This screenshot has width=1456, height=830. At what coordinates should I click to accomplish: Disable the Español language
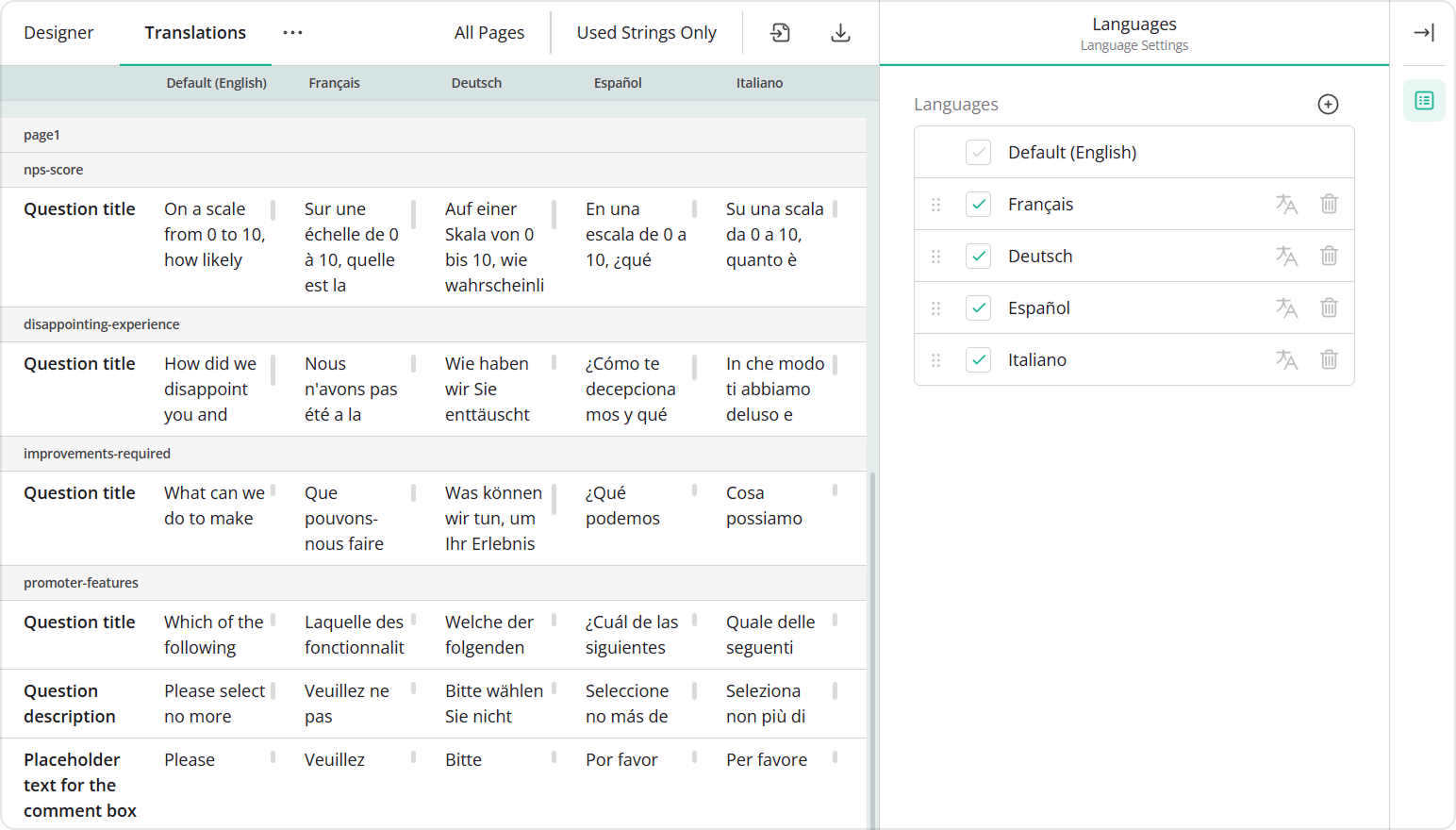coord(978,307)
